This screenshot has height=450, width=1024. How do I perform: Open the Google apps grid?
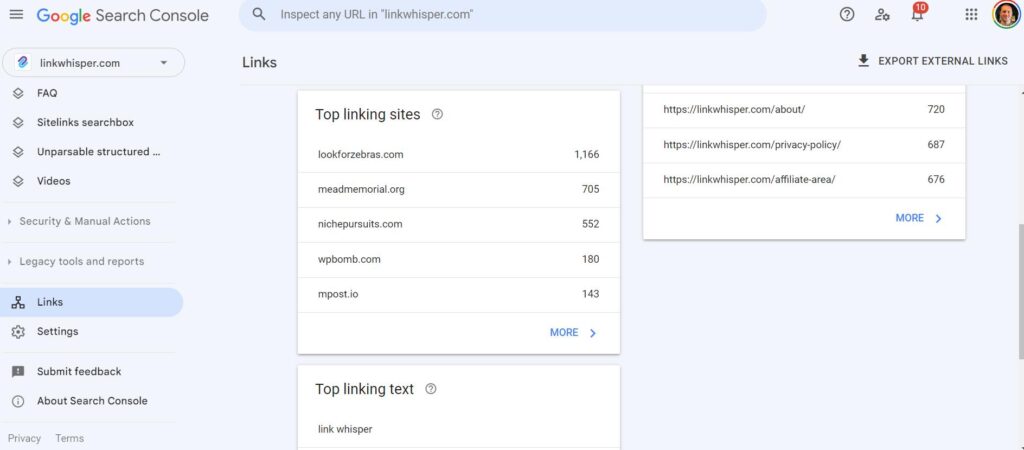click(x=971, y=14)
